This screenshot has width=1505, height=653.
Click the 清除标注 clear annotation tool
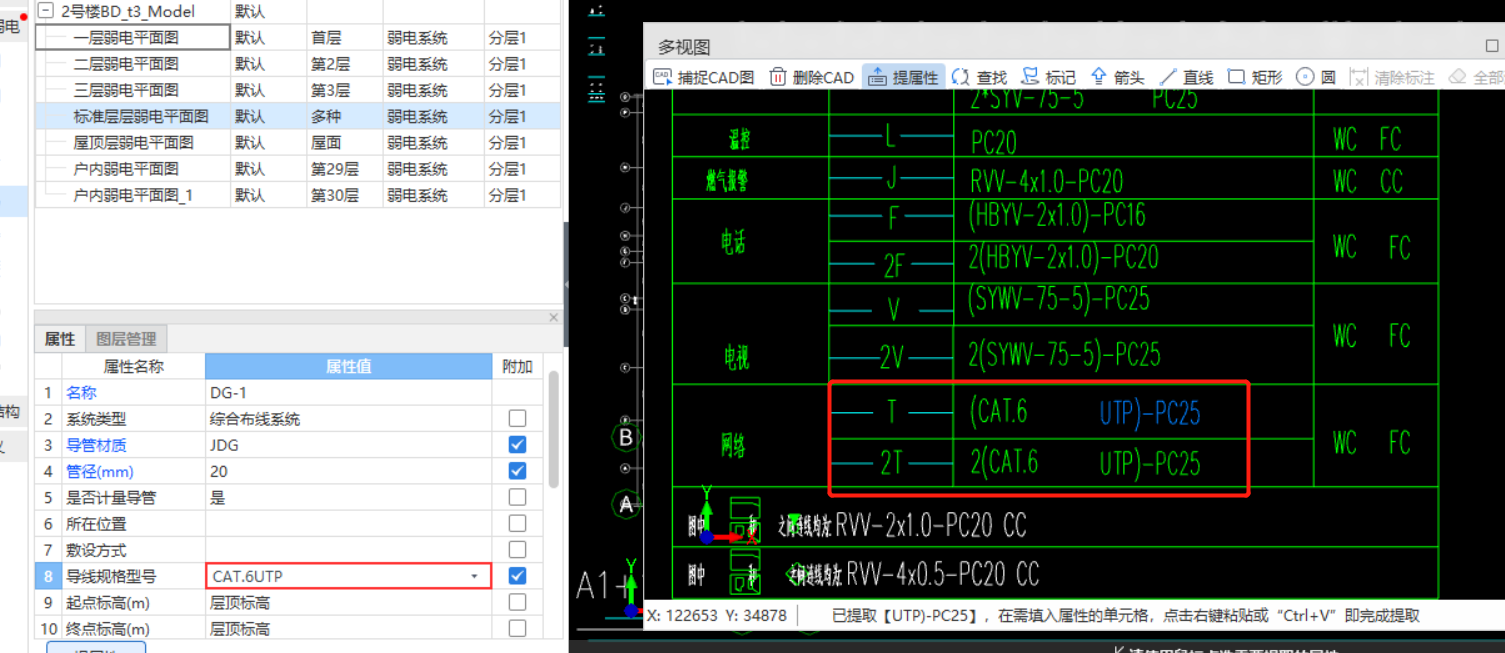pyautogui.click(x=1392, y=77)
